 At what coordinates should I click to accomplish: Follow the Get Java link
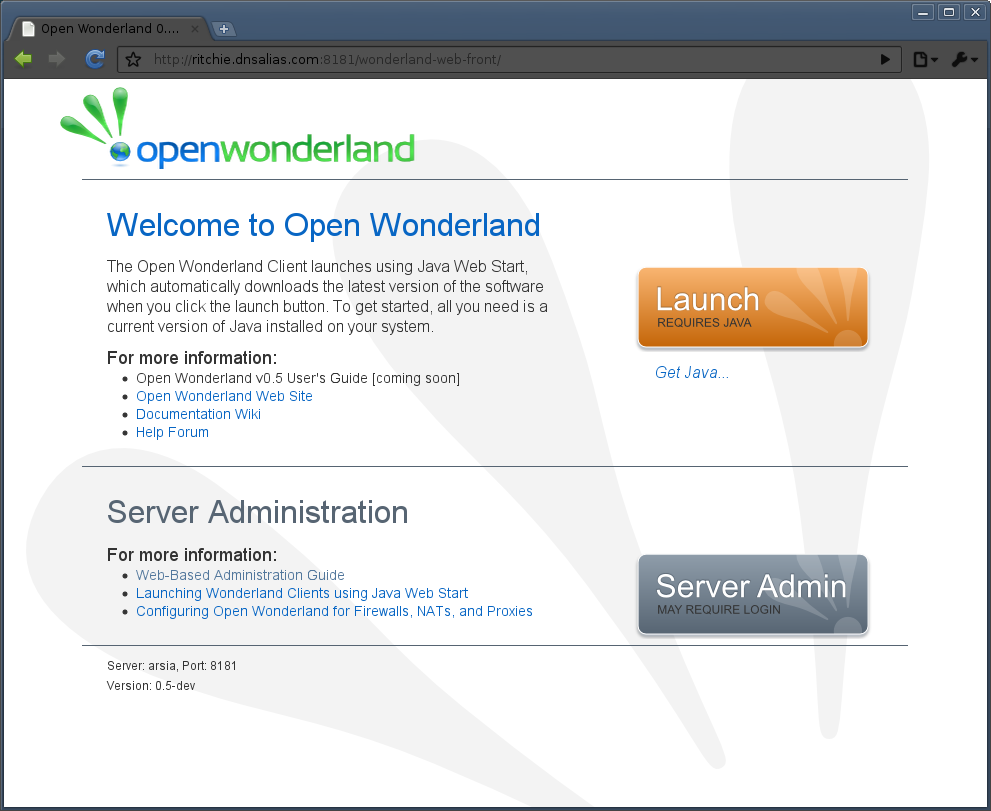[x=691, y=372]
